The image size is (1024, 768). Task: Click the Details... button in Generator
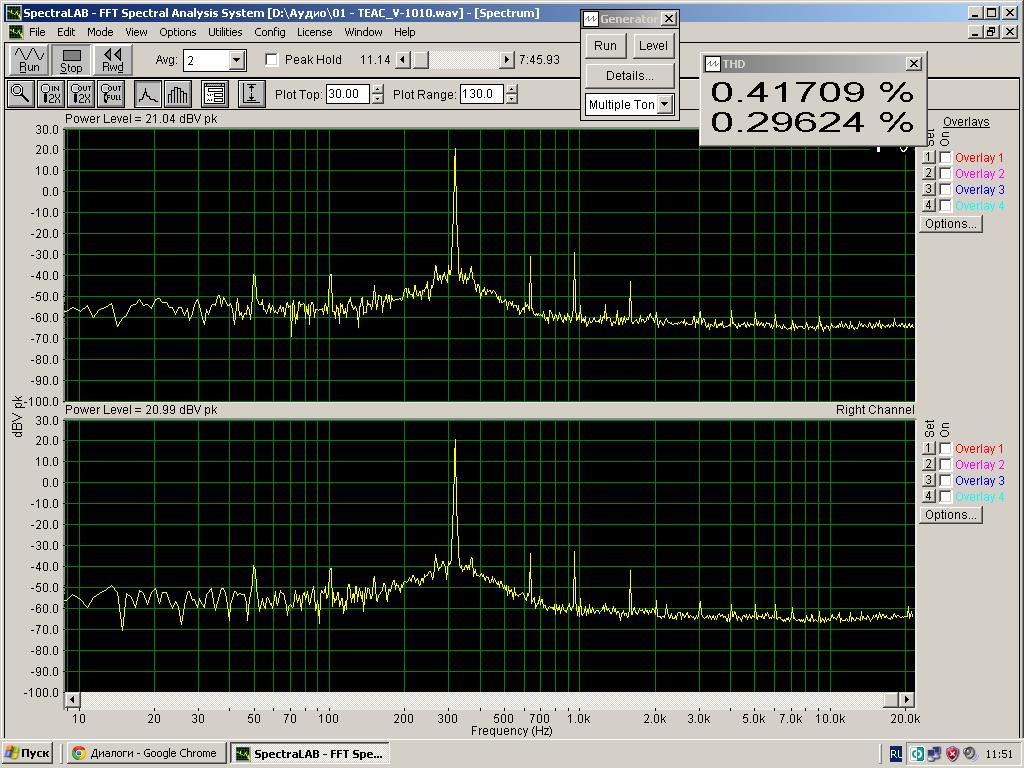point(629,76)
